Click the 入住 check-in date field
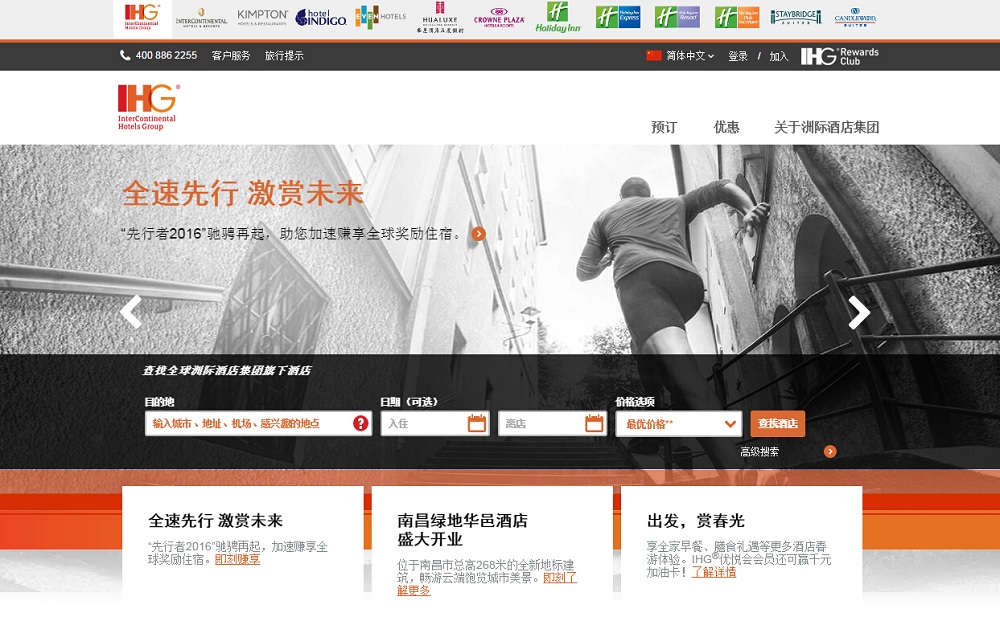The image size is (1000, 617). tap(435, 424)
